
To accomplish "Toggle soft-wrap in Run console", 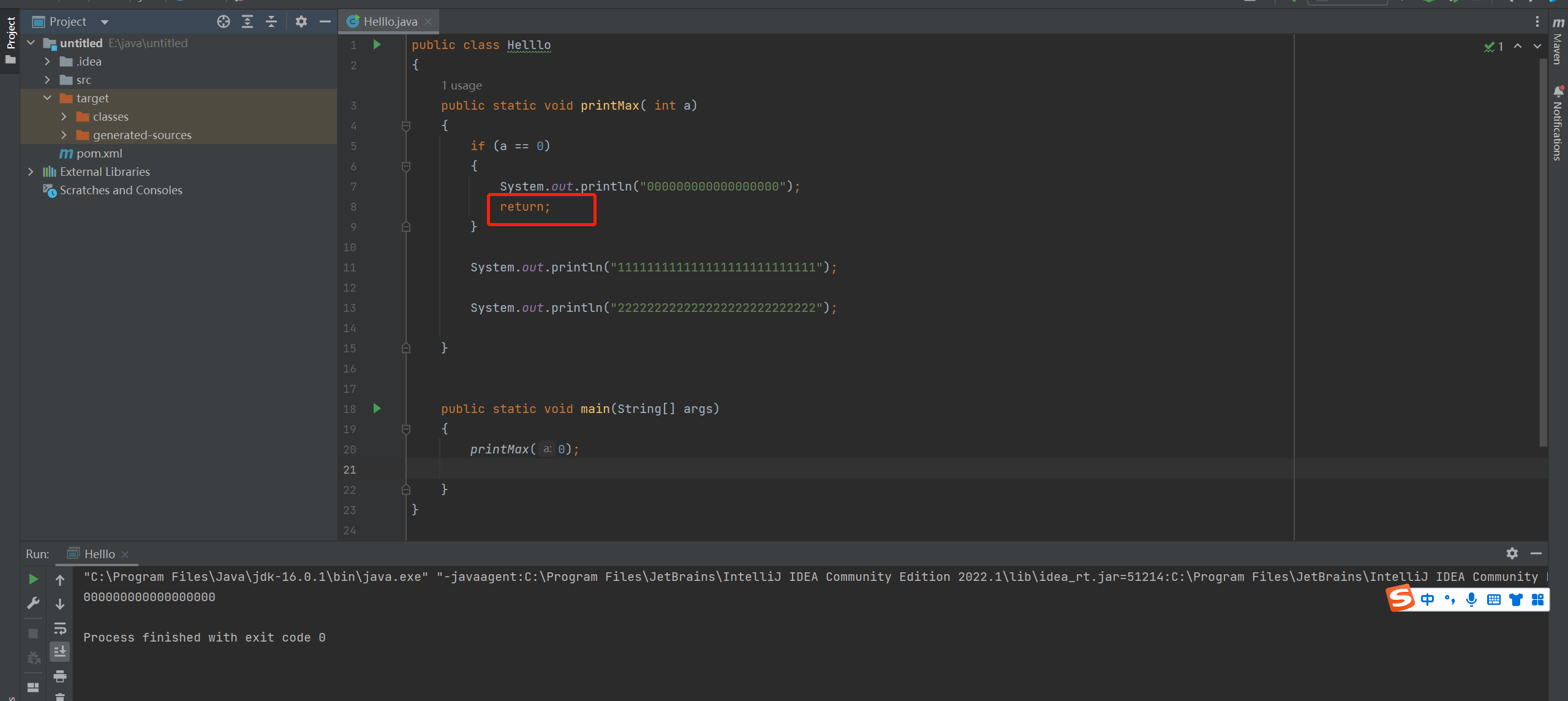I will (60, 628).
